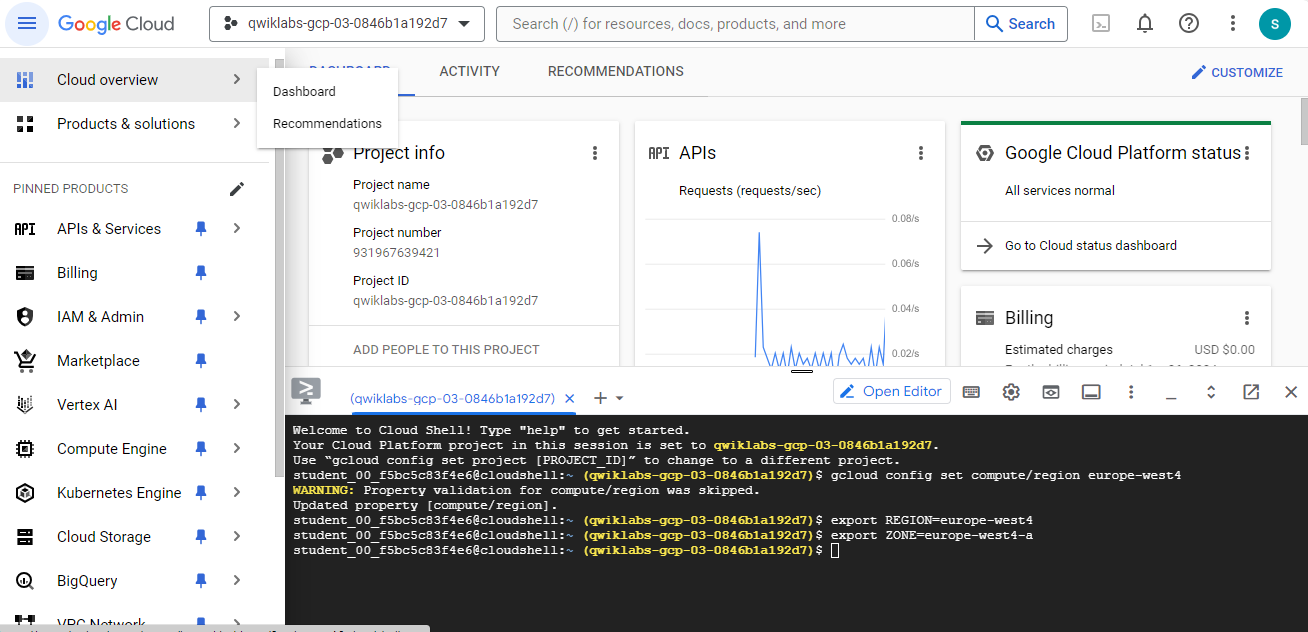Image resolution: width=1308 pixels, height=632 pixels.
Task: Open the account avatar S
Action: (x=1275, y=24)
